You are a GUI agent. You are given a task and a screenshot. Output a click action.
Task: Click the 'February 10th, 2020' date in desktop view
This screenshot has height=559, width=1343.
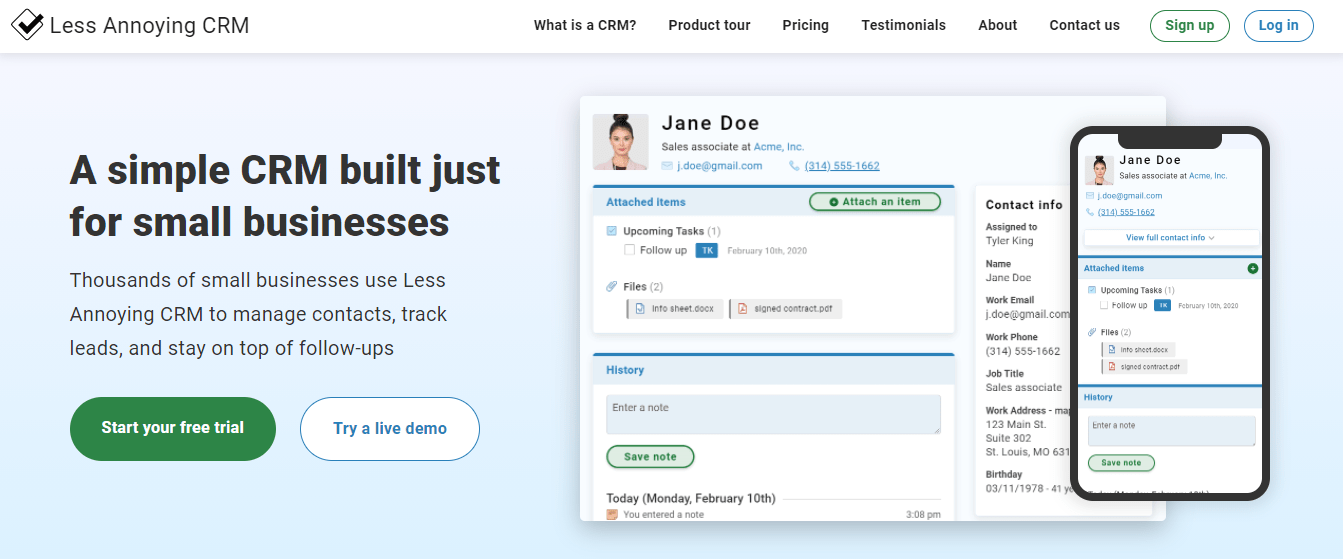click(x=767, y=251)
